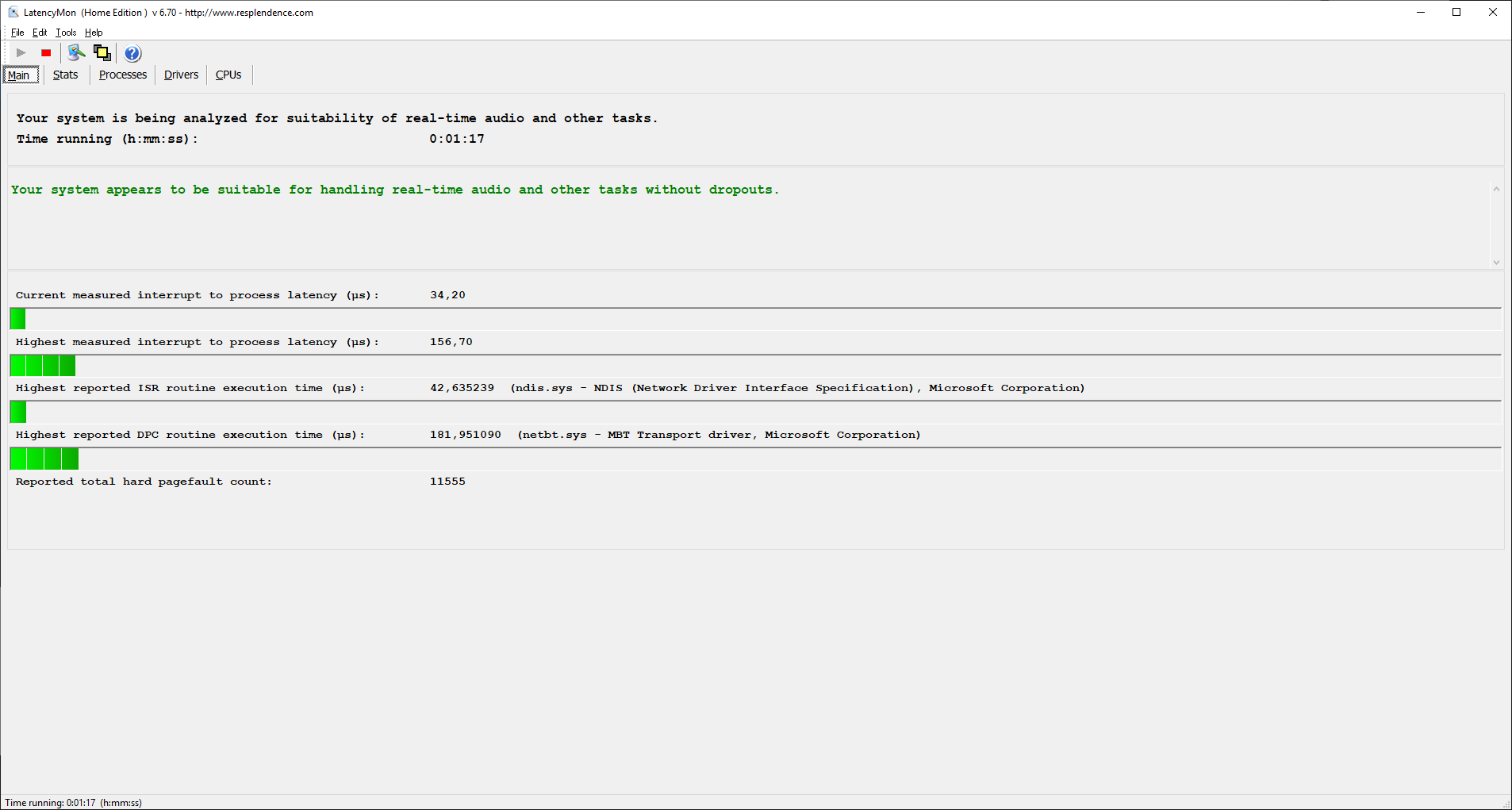
Task: Click the time running value 0:01:17 in the header
Action: tap(457, 139)
